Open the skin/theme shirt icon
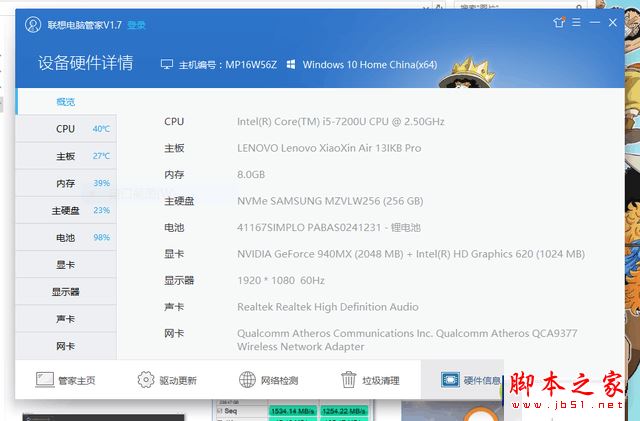The height and width of the screenshot is (421, 640). pos(559,22)
